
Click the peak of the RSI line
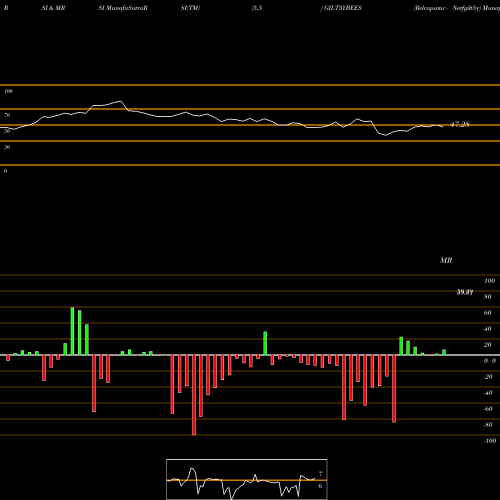click(x=120, y=101)
